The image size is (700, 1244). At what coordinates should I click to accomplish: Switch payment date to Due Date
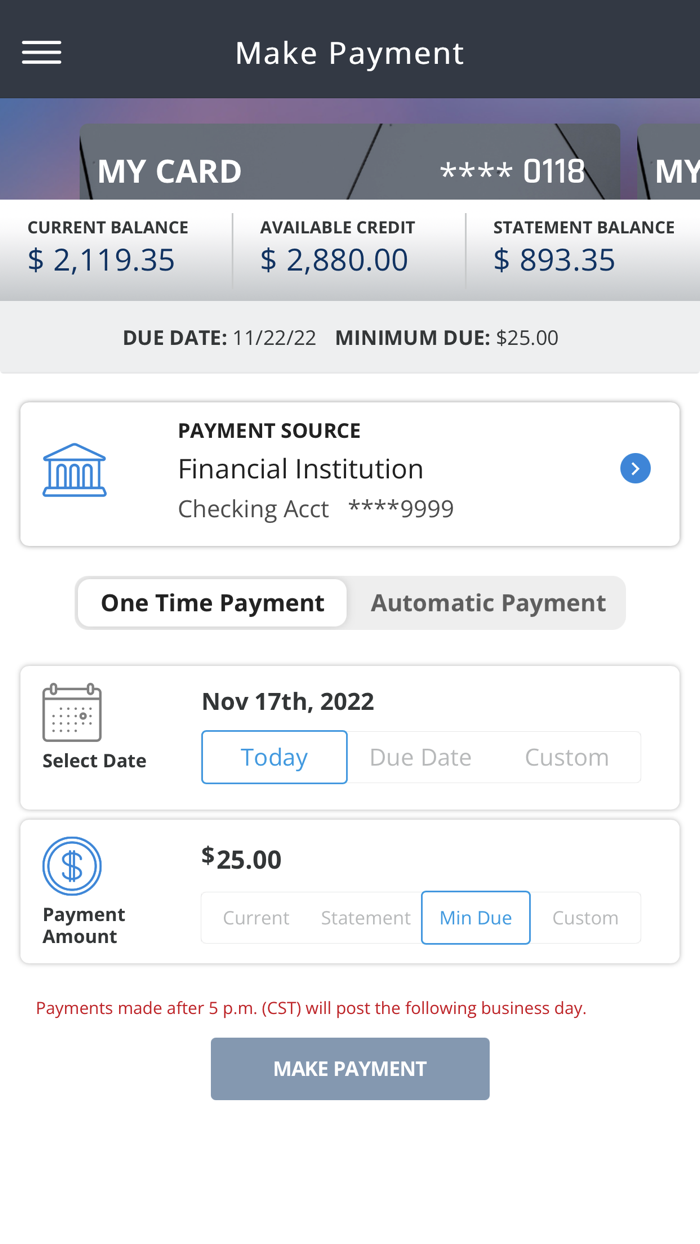tap(420, 757)
